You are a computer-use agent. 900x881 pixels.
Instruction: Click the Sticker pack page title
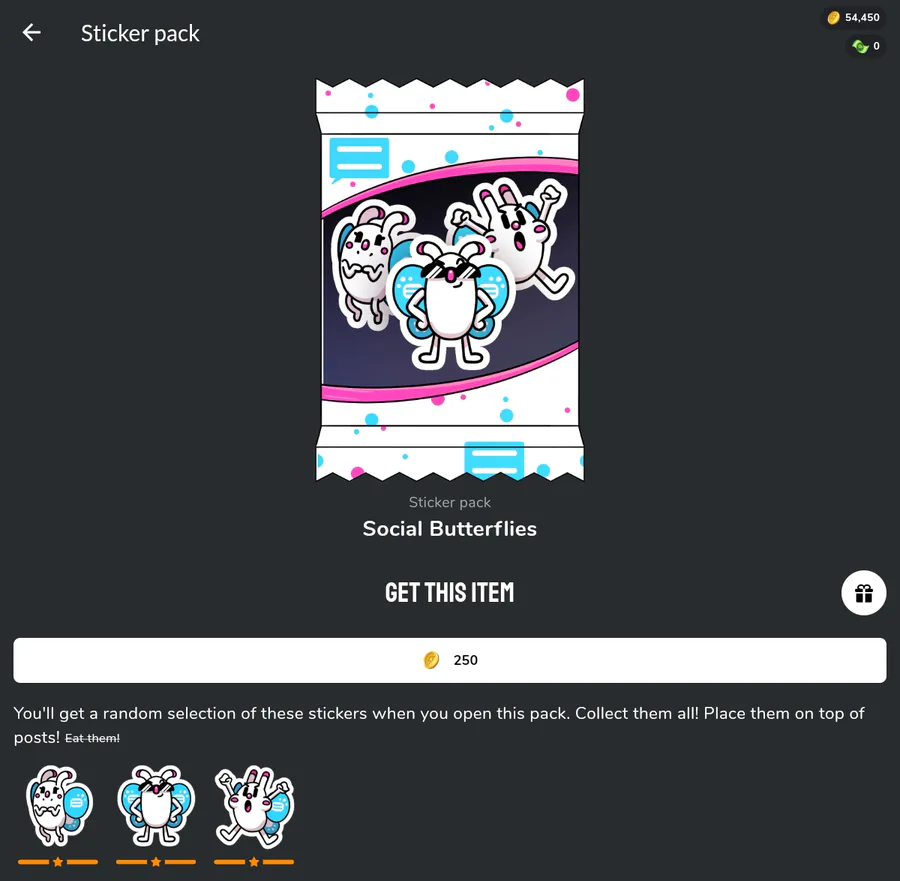pos(140,33)
